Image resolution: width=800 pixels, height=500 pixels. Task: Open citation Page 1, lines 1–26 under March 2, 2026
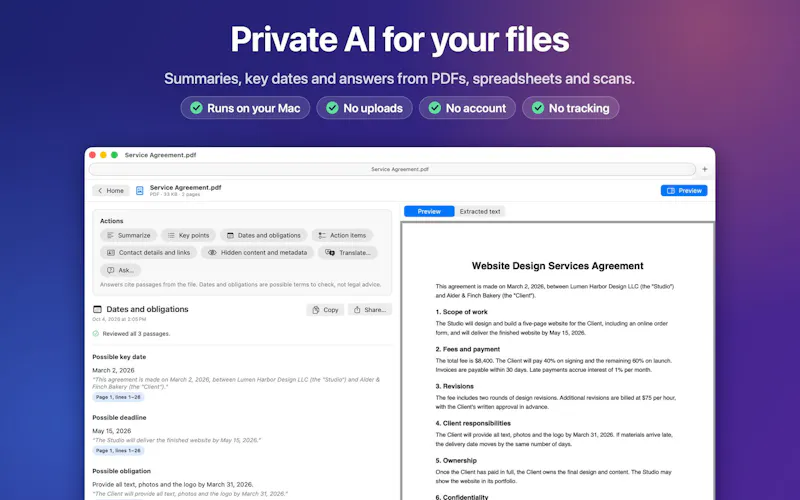(x=118, y=397)
